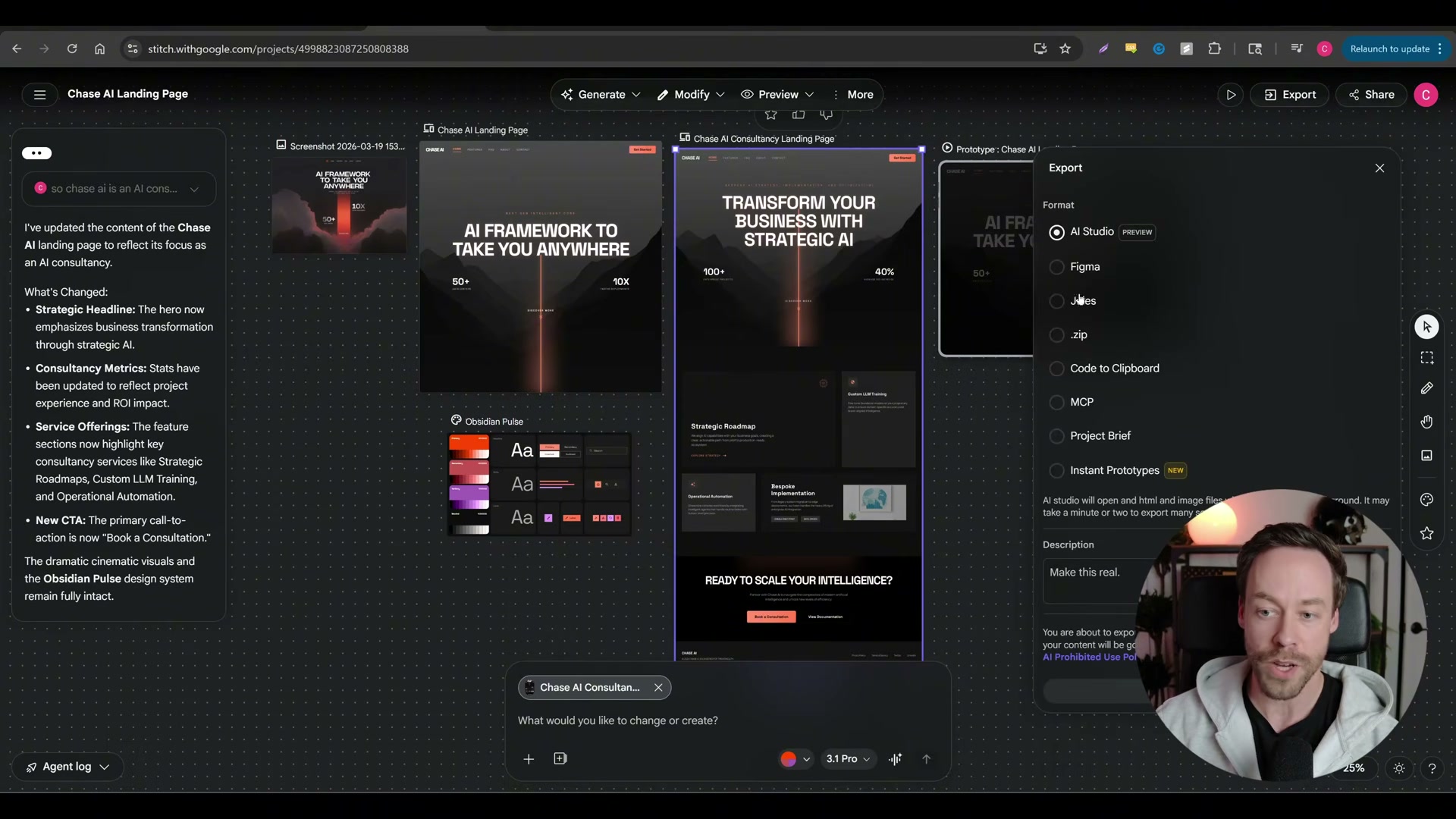Select the marquee selection tool
1456x819 pixels.
click(1426, 358)
